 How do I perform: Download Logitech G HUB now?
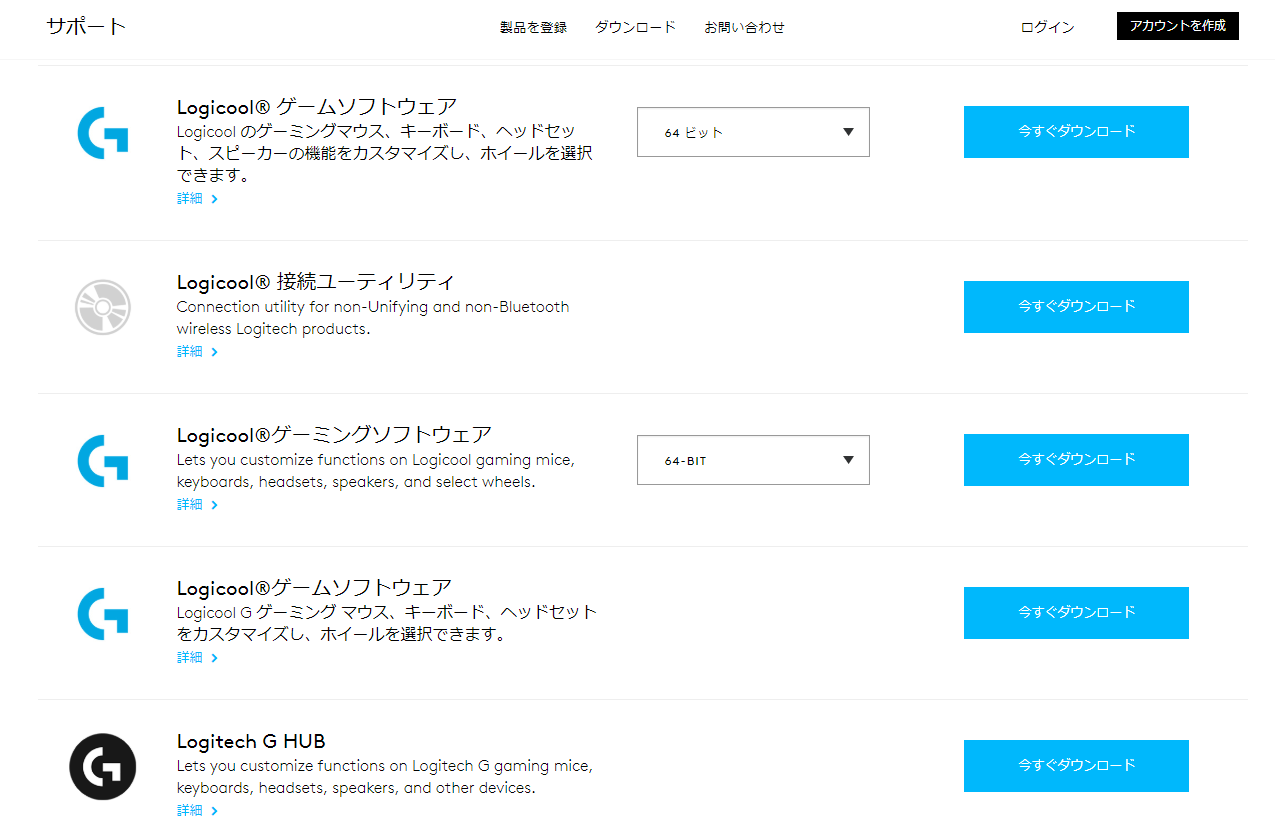tap(1076, 766)
